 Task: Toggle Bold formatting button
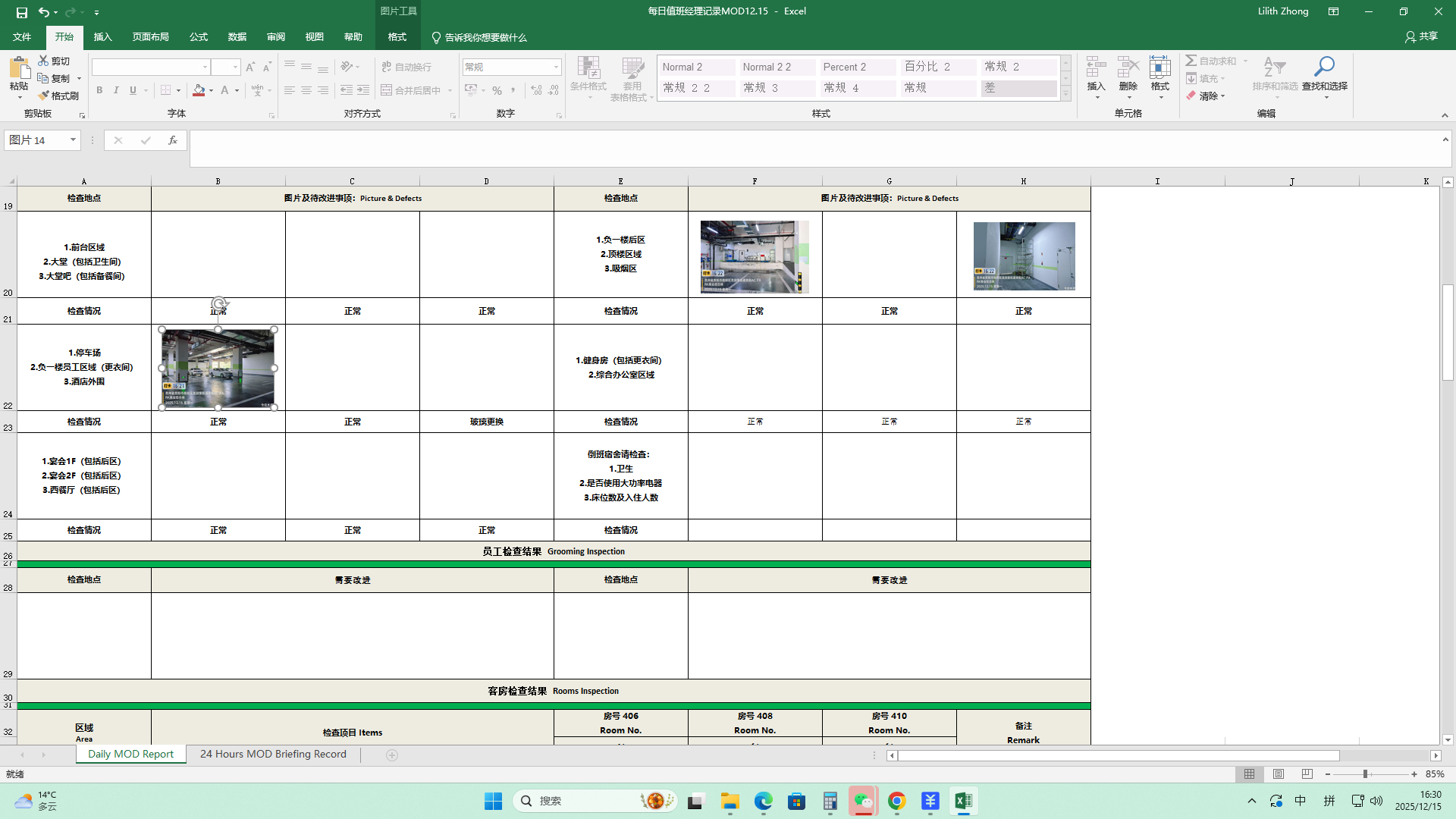tap(99, 90)
